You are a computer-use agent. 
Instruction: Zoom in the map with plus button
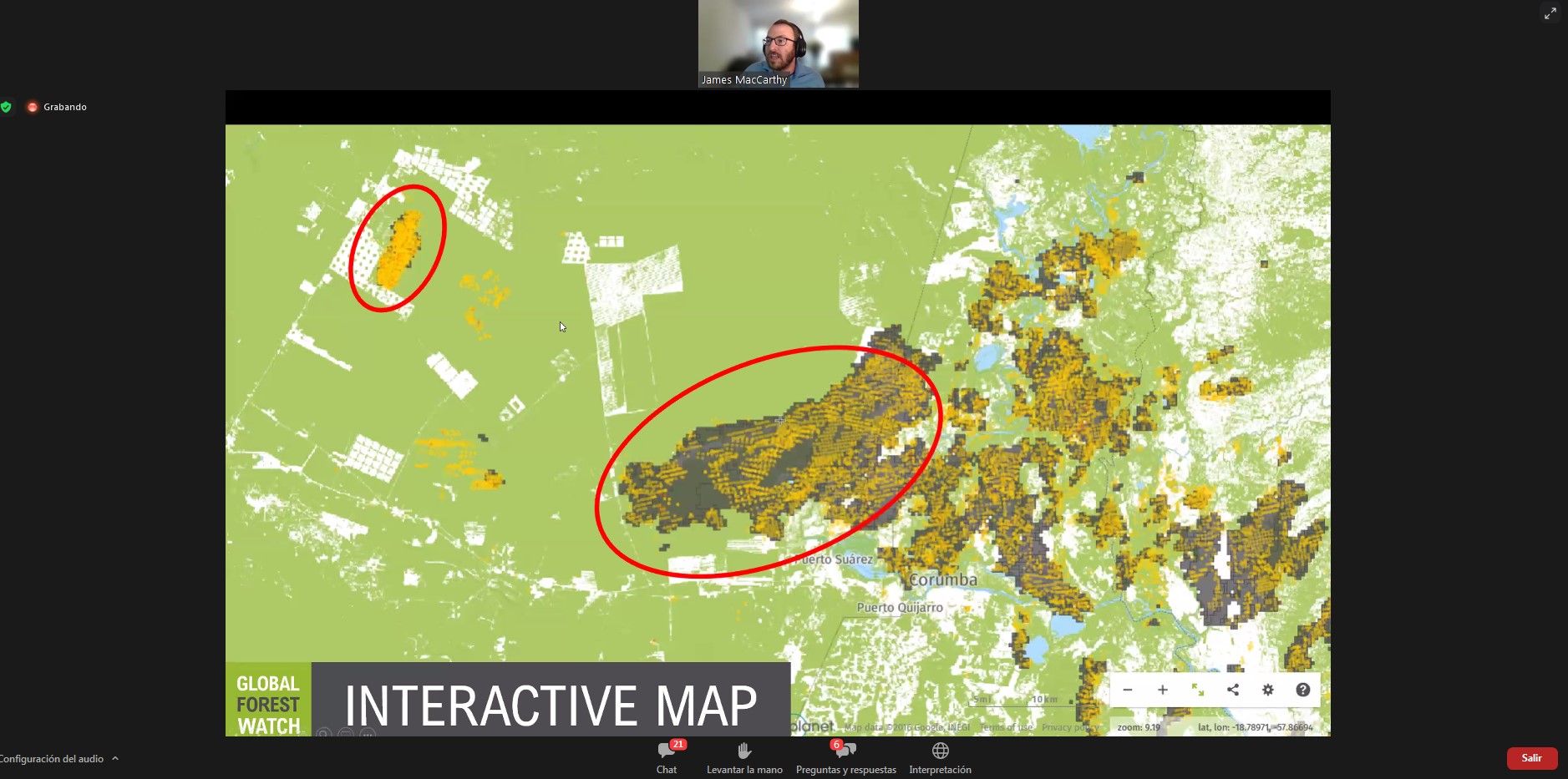coord(1162,690)
